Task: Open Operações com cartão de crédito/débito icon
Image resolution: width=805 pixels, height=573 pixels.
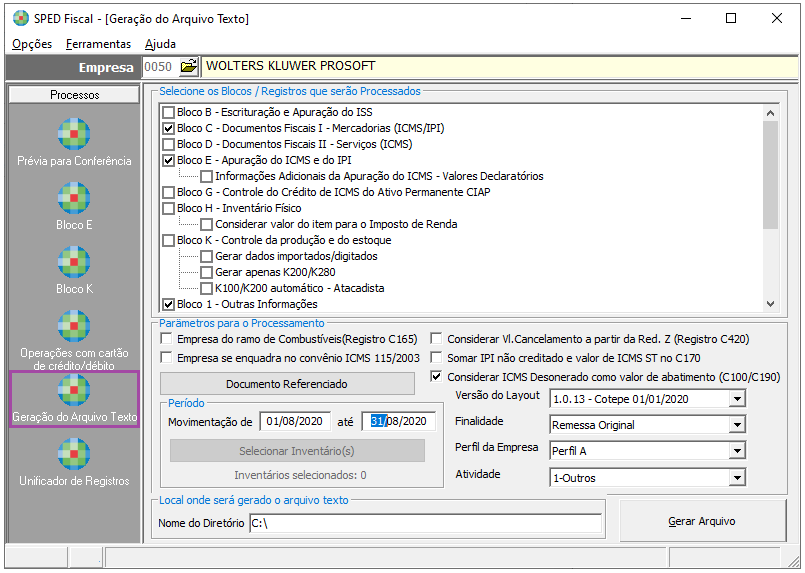Action: (74, 326)
